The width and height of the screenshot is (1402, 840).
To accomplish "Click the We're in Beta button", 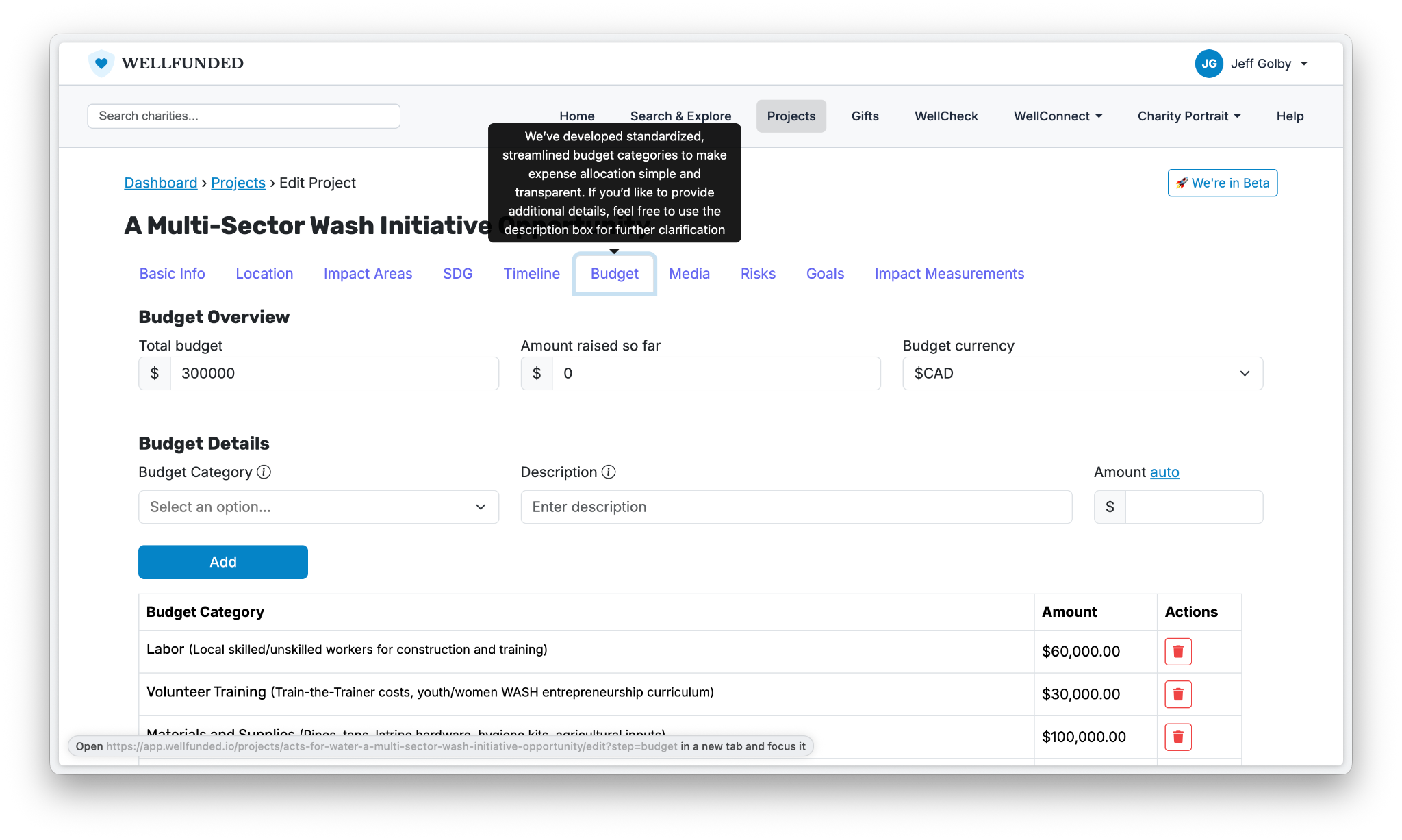I will (x=1222, y=183).
